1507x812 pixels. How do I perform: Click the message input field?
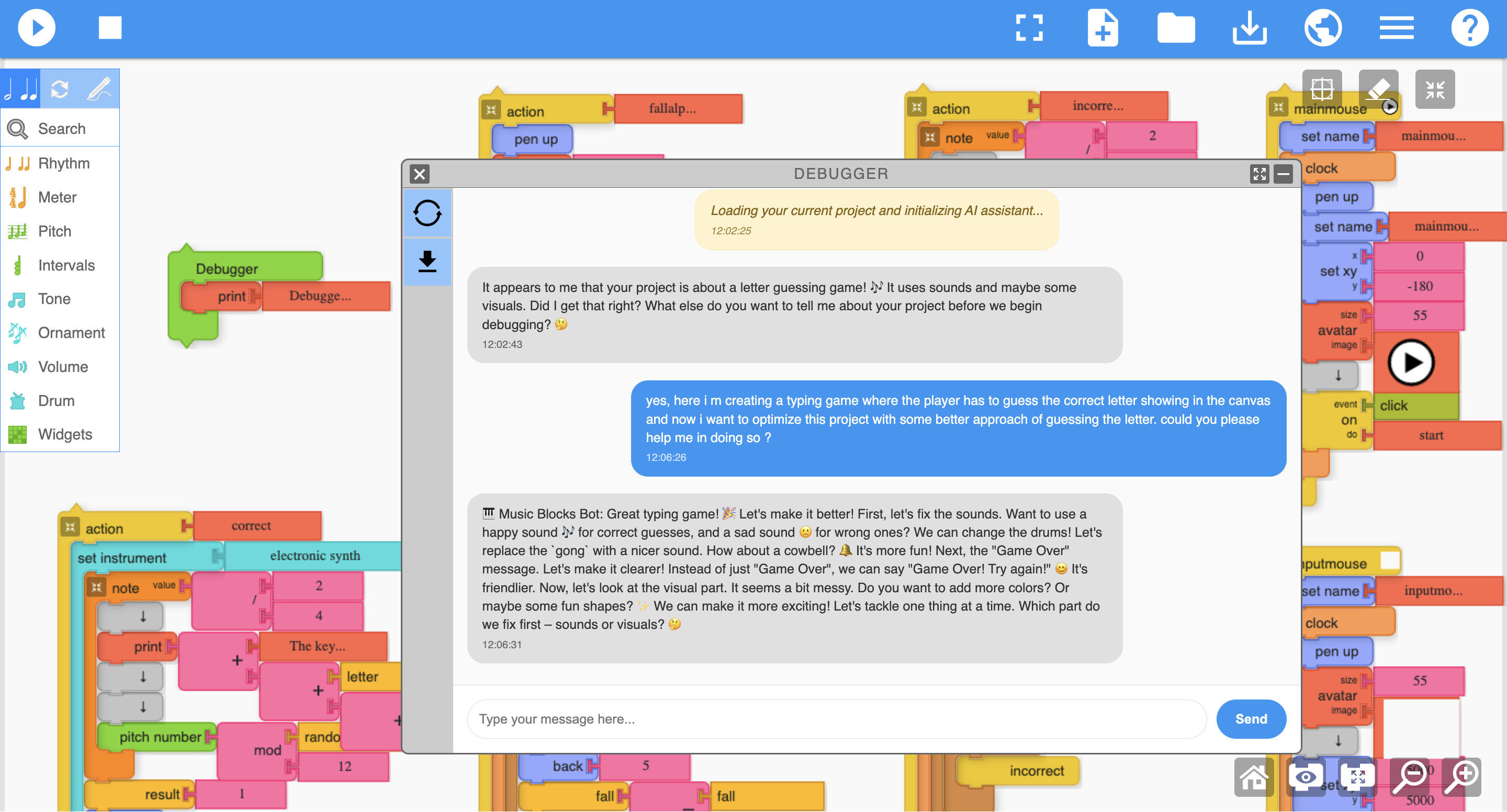tap(837, 719)
